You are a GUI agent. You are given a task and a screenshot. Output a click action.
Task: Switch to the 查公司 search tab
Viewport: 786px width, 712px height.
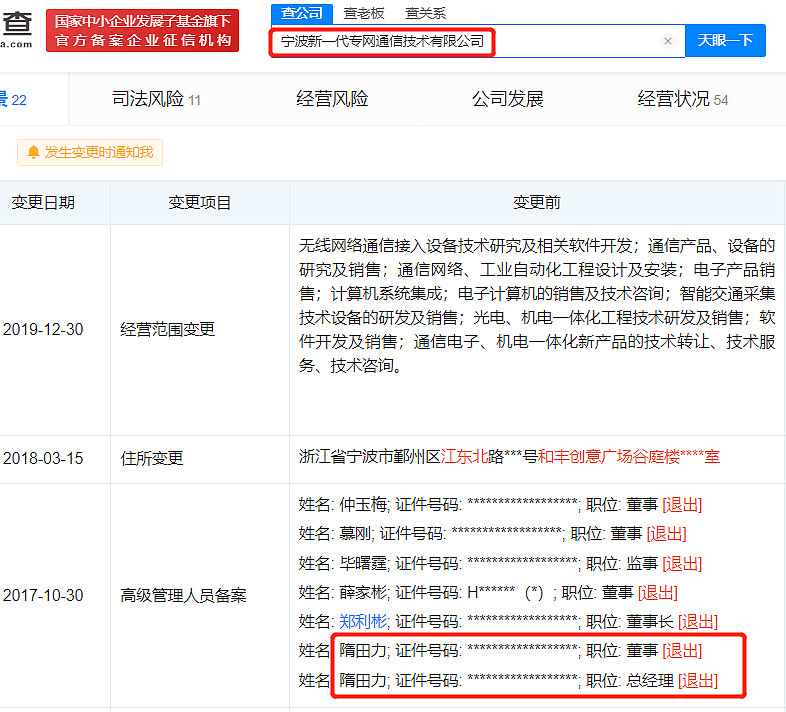point(302,14)
